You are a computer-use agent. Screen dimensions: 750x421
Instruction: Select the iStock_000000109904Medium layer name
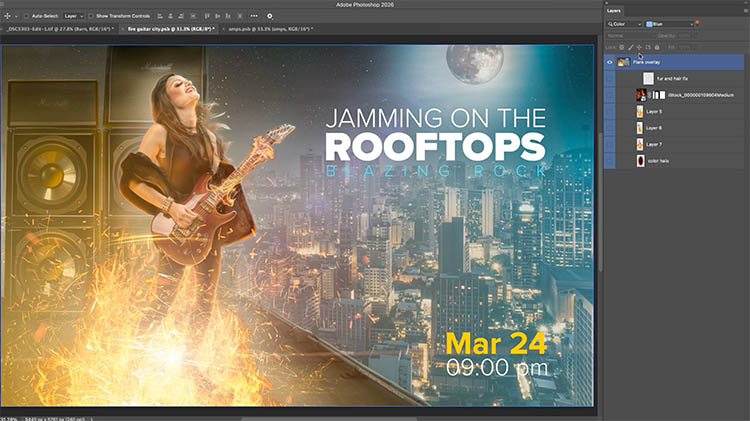pos(701,95)
